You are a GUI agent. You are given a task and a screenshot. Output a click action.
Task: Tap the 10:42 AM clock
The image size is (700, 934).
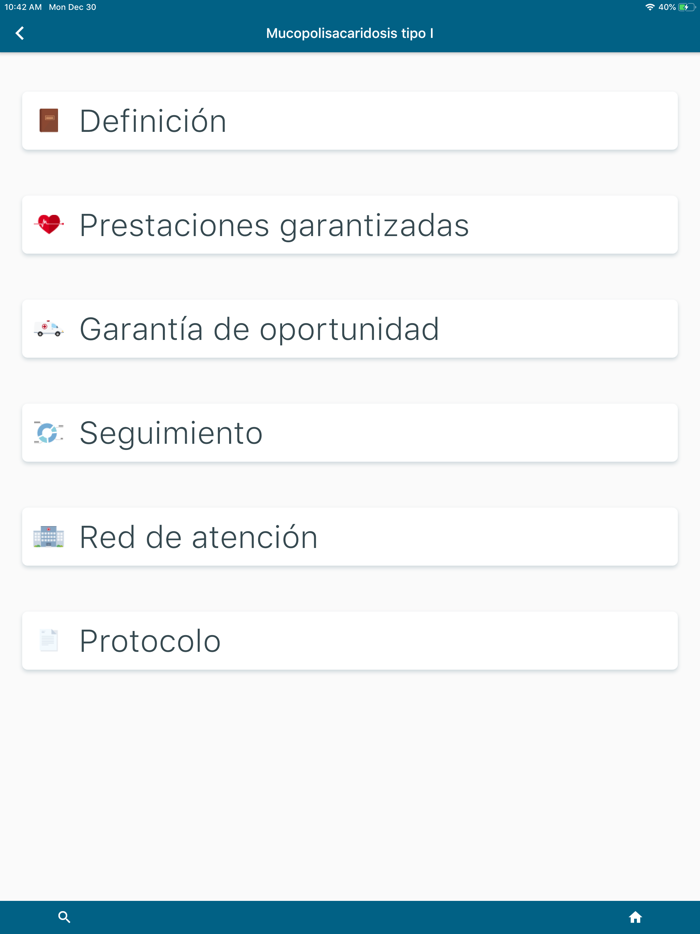(x=23, y=7)
